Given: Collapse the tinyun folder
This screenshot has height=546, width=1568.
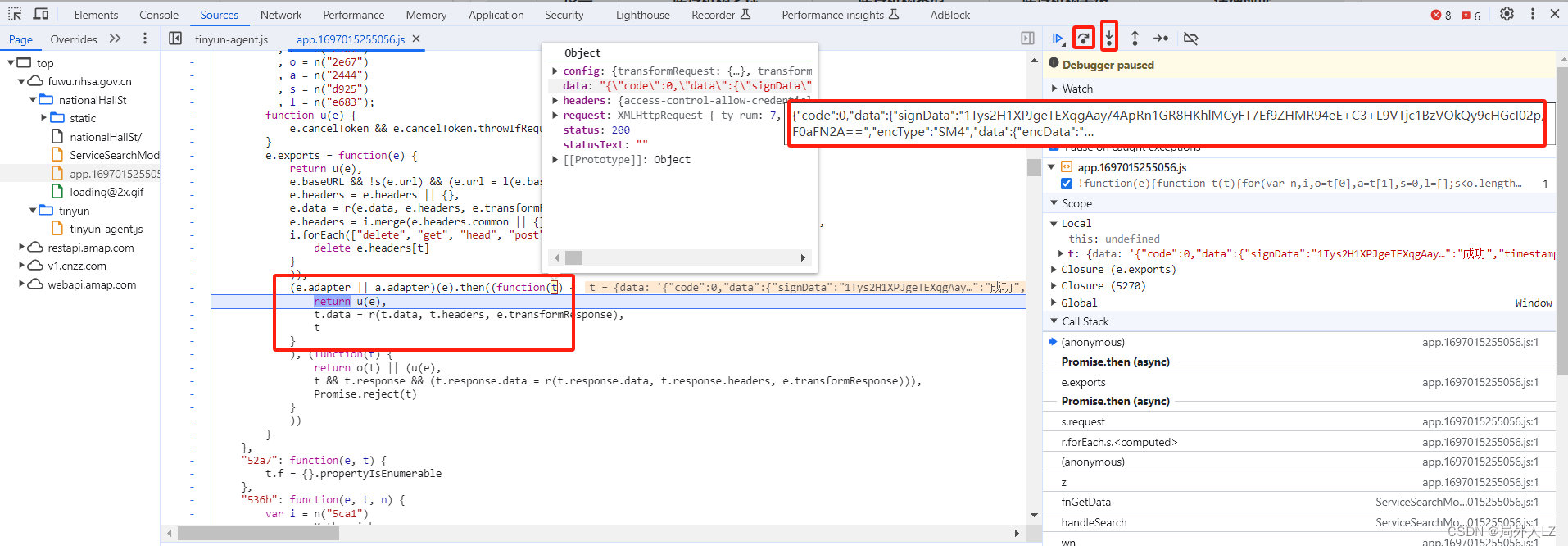Looking at the screenshot, I should (x=33, y=211).
